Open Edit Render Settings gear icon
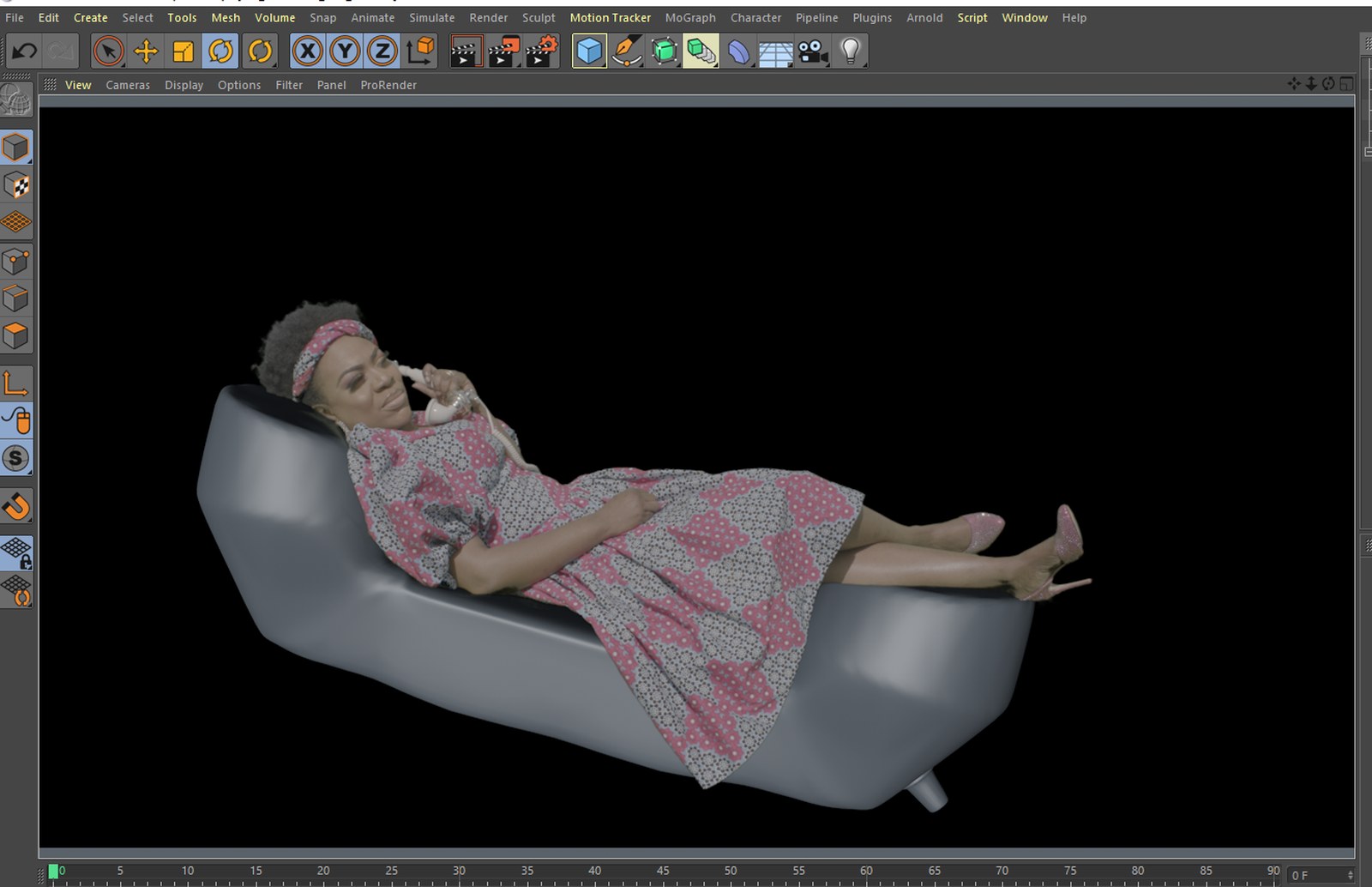1372x887 pixels. pos(542,51)
